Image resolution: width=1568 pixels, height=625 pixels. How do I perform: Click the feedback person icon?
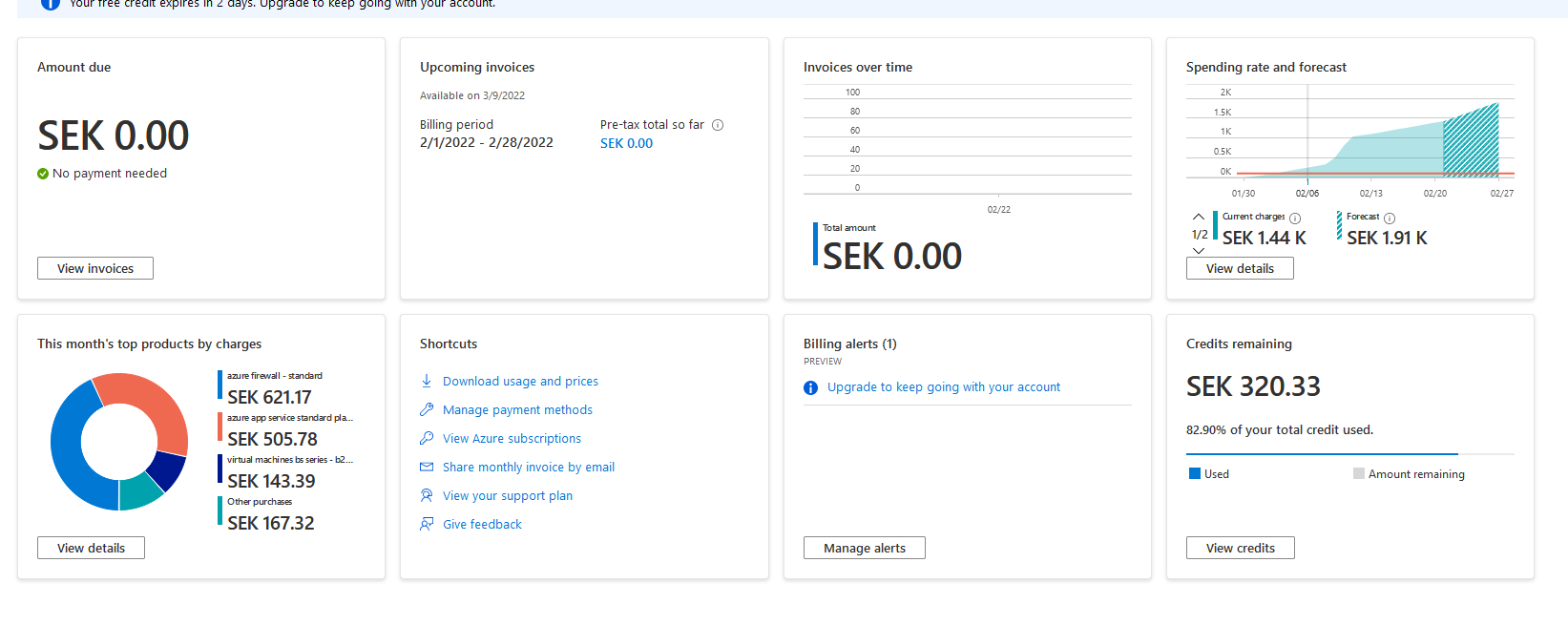[x=427, y=524]
